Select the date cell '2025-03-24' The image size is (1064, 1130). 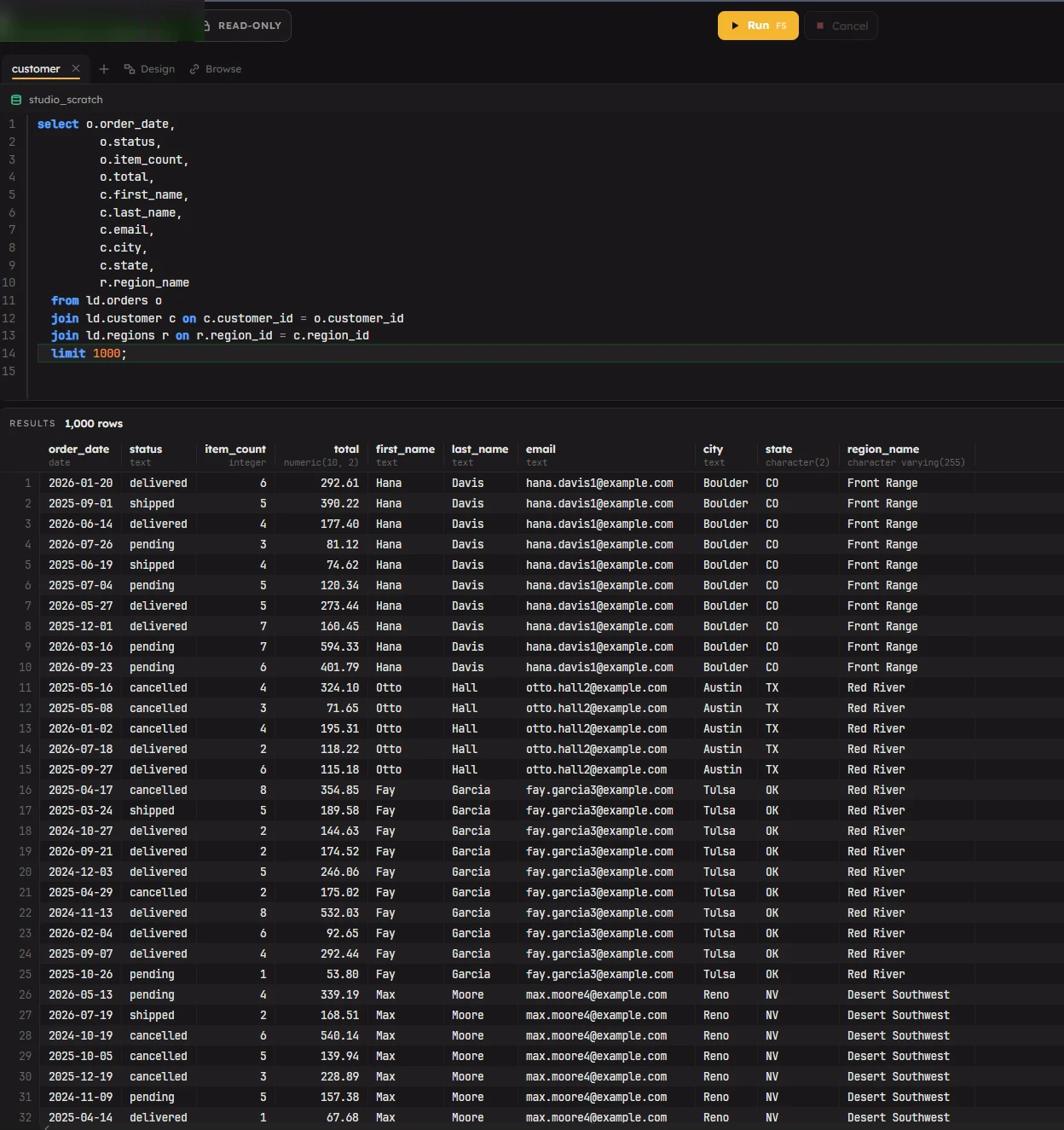coord(80,810)
